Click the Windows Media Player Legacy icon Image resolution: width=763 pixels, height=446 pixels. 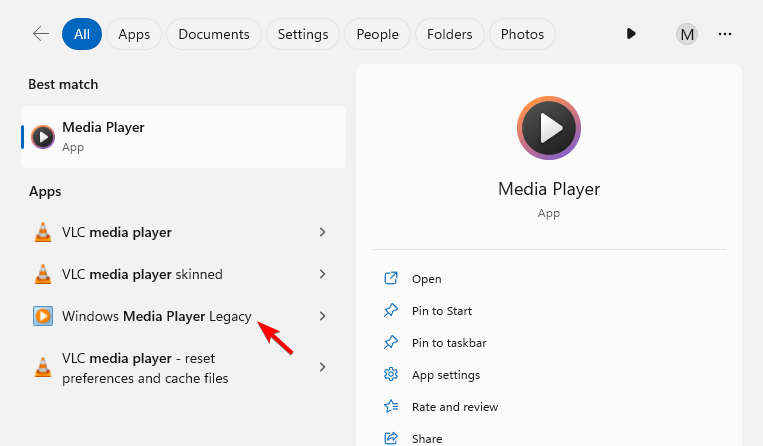coord(43,316)
